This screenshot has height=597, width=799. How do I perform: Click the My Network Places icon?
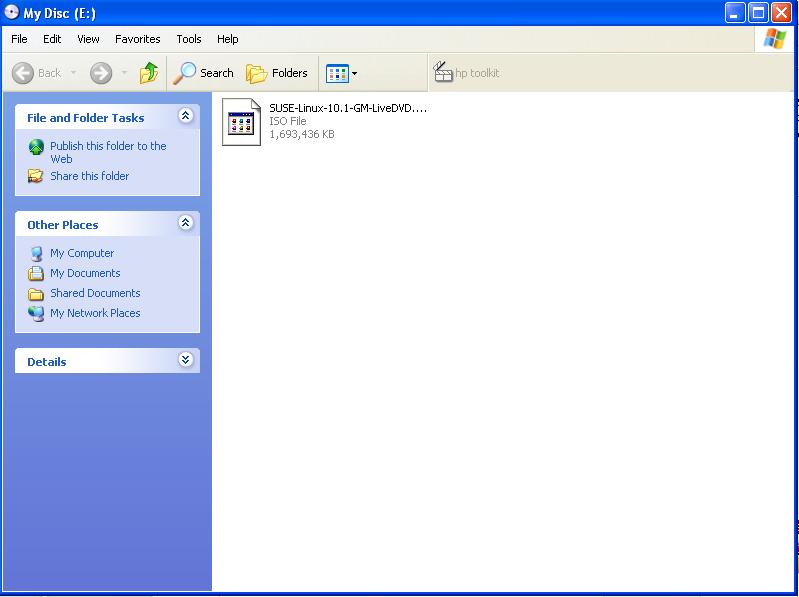point(36,314)
